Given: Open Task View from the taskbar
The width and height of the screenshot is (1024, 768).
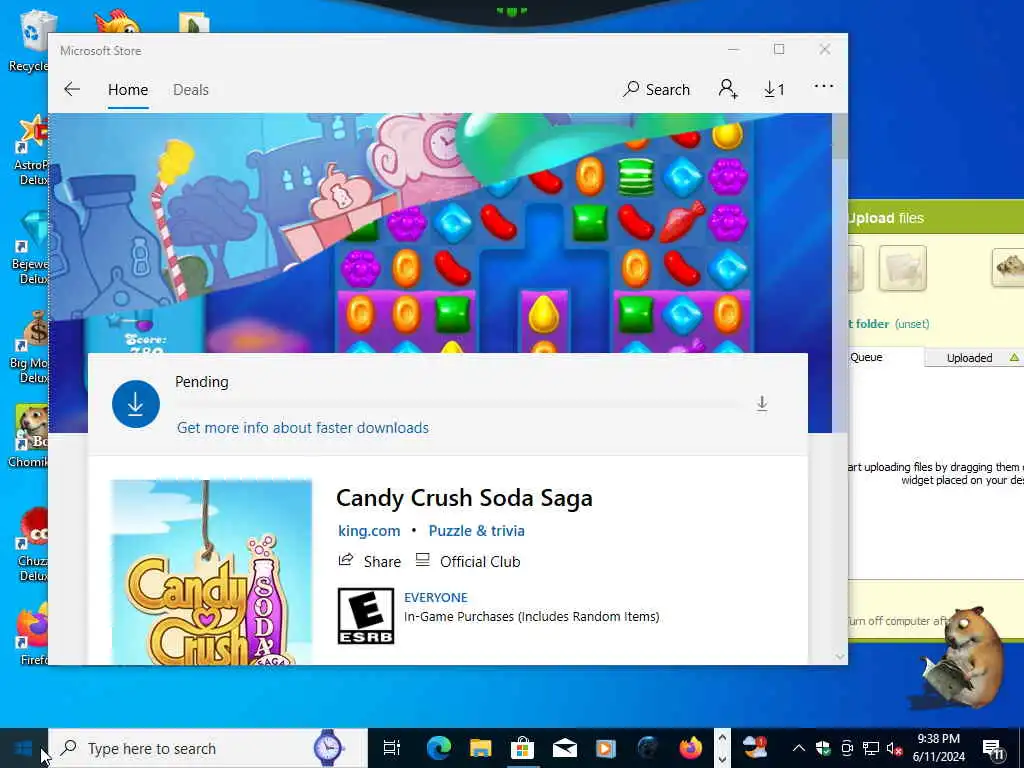Looking at the screenshot, I should tap(391, 748).
